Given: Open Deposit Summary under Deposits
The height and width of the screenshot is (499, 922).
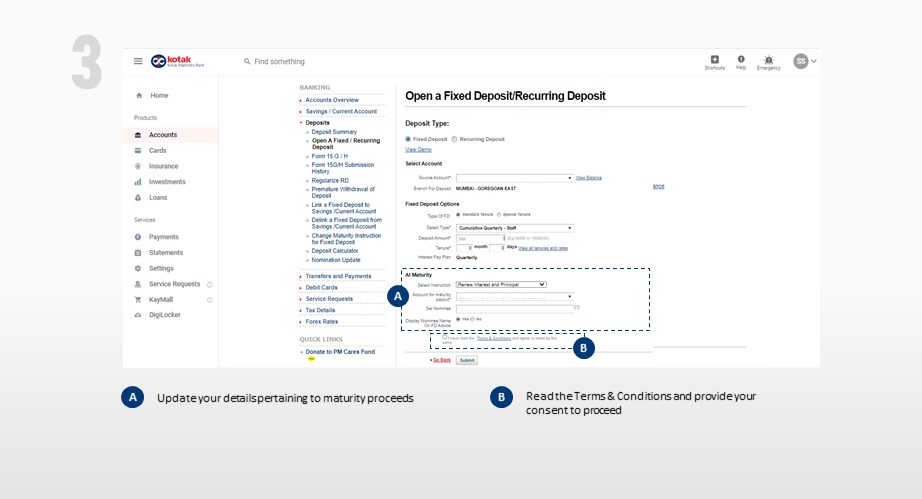Looking at the screenshot, I should coord(334,132).
